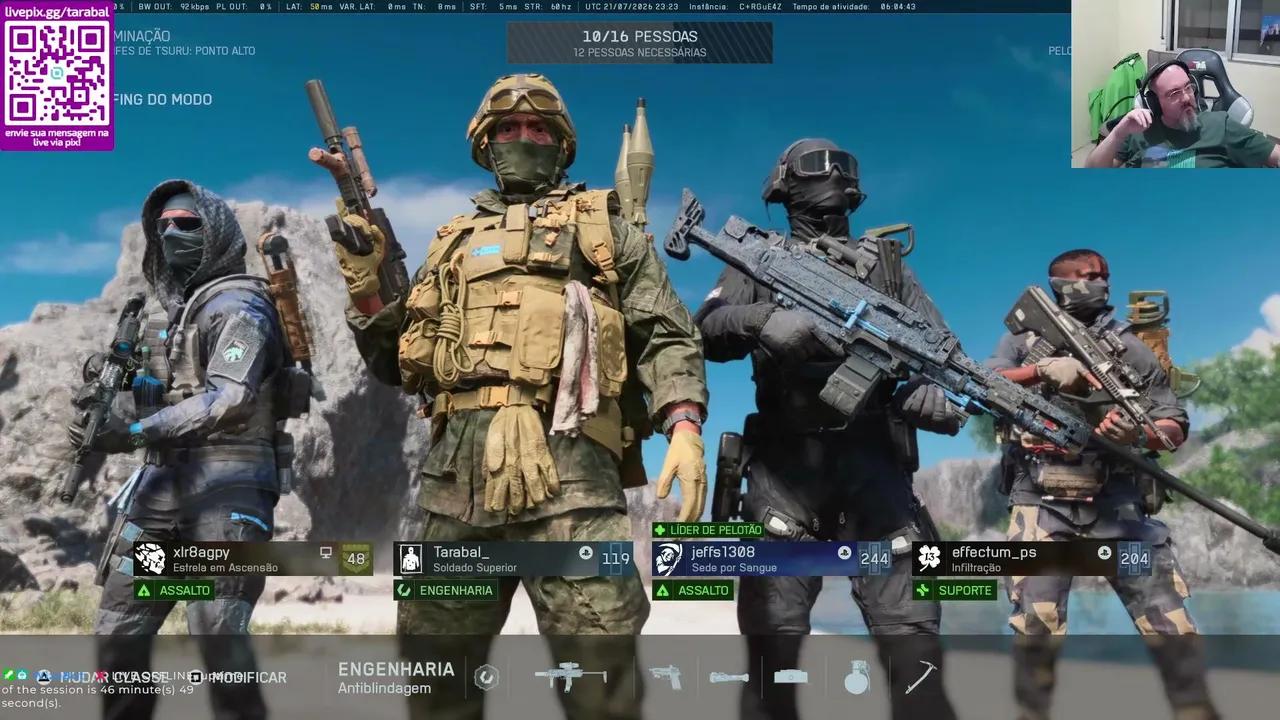This screenshot has height=720, width=1280.
Task: Click jeffs1308's skull avatar emblem
Action: (668, 559)
